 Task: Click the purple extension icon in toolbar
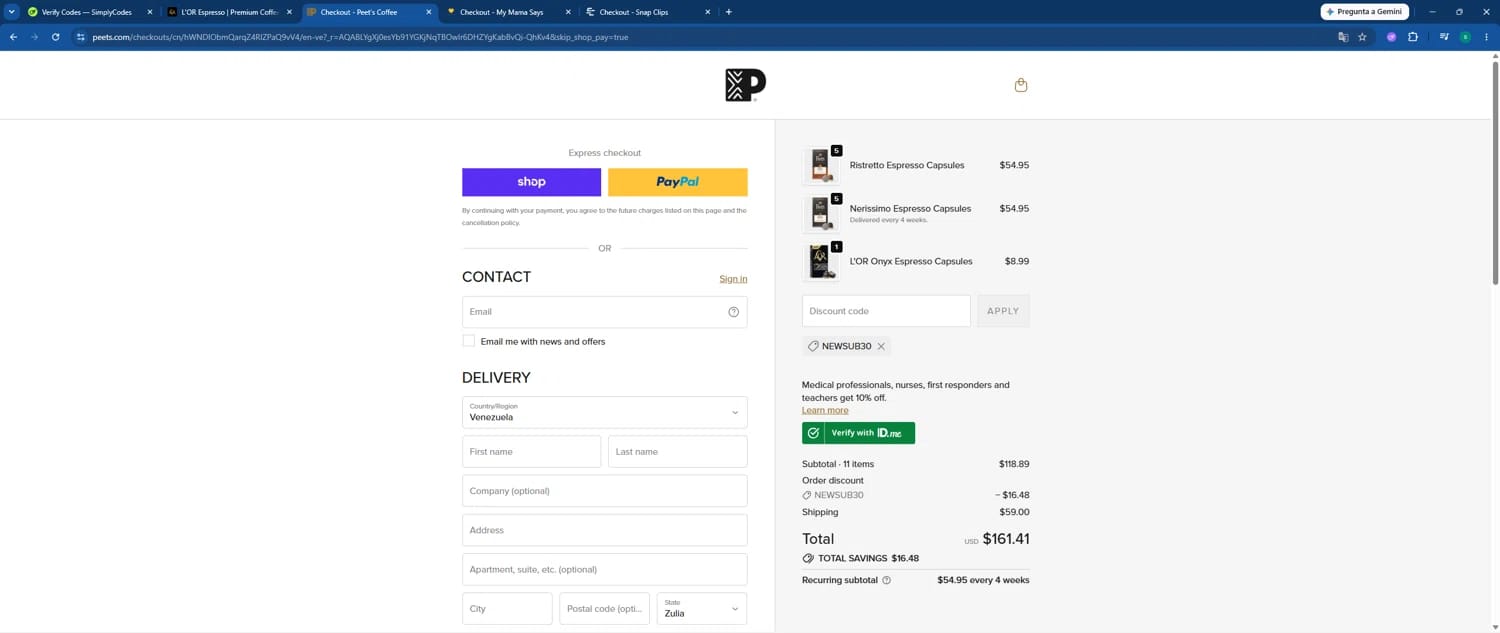tap(1391, 37)
